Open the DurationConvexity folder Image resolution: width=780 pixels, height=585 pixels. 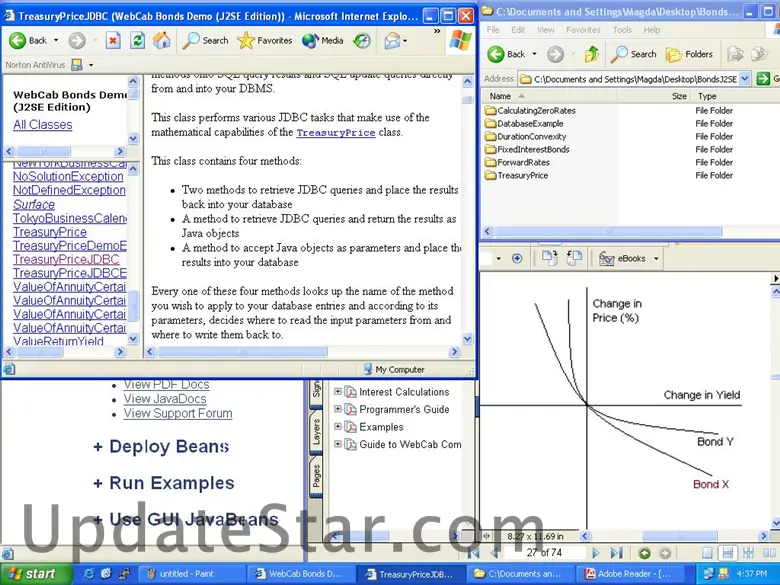point(532,137)
